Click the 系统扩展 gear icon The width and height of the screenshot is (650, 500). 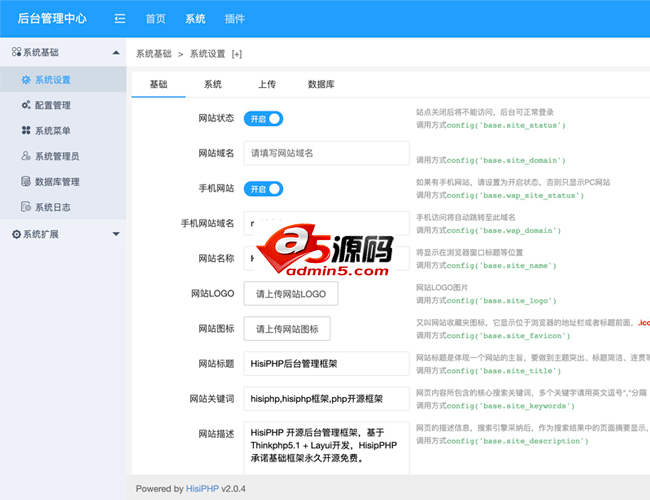pos(15,234)
